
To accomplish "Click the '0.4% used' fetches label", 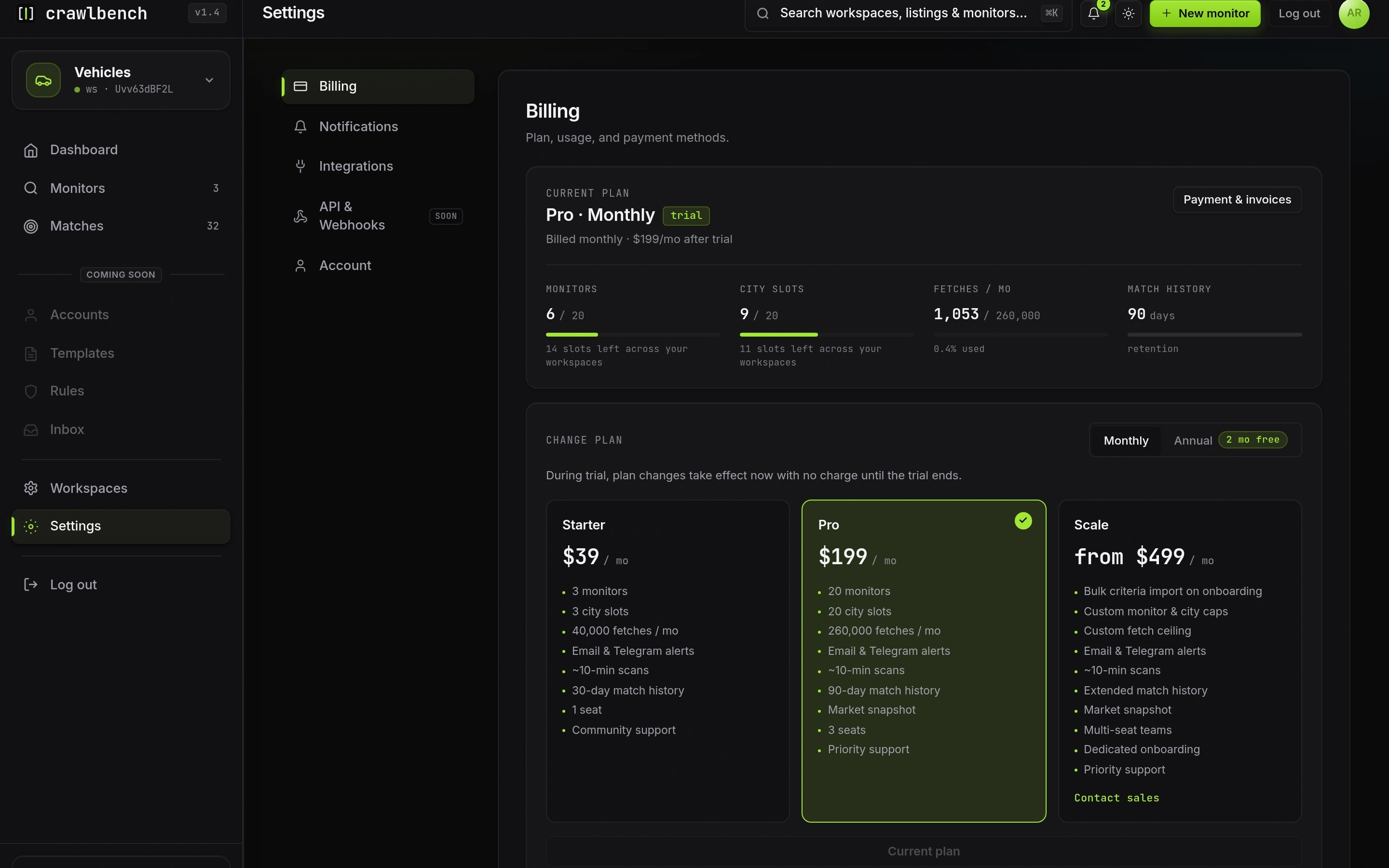I will [x=958, y=349].
